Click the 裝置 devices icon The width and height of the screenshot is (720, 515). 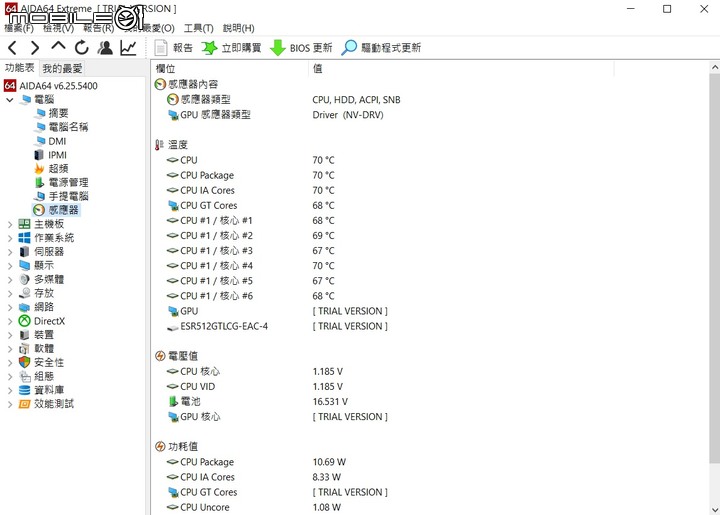24,335
